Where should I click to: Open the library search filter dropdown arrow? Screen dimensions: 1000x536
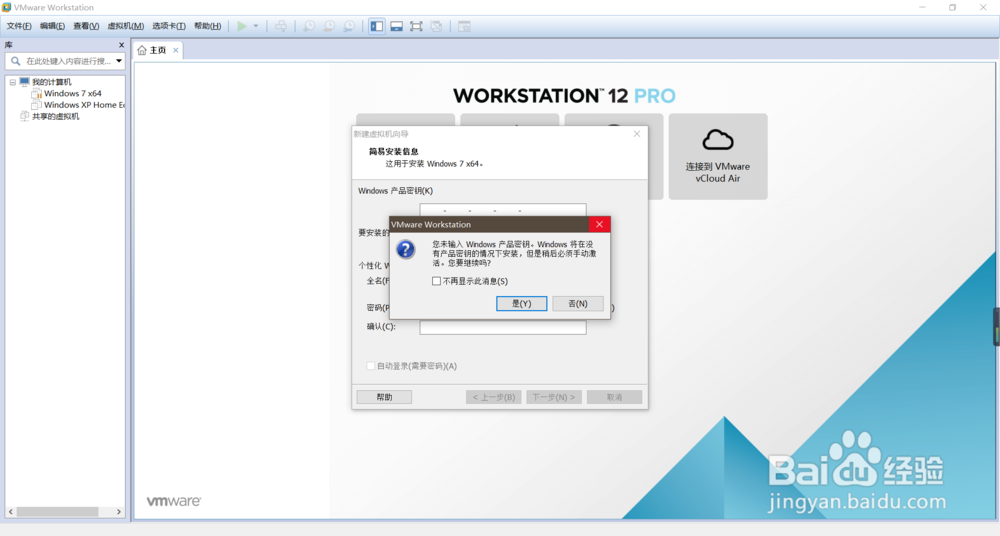coord(119,61)
